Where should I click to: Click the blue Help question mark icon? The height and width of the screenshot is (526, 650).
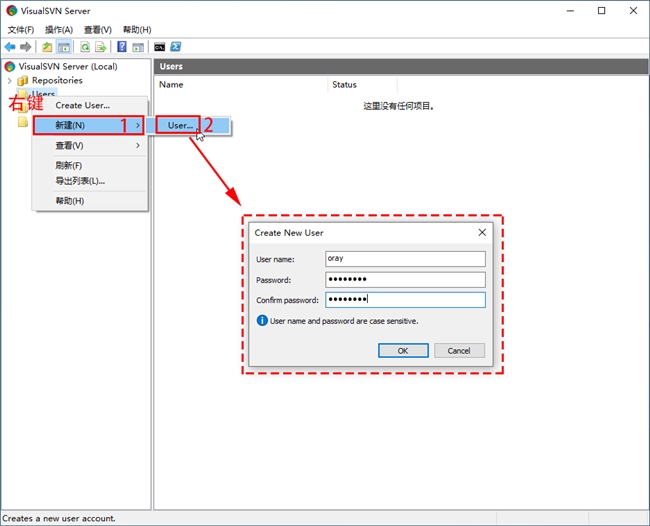(122, 47)
